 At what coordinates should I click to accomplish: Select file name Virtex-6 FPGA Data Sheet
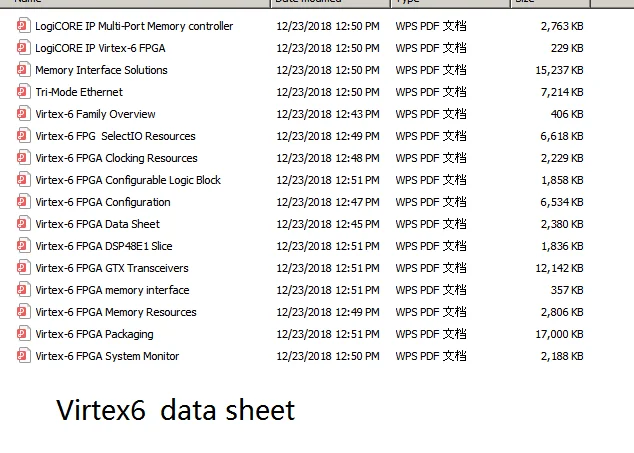tap(97, 224)
